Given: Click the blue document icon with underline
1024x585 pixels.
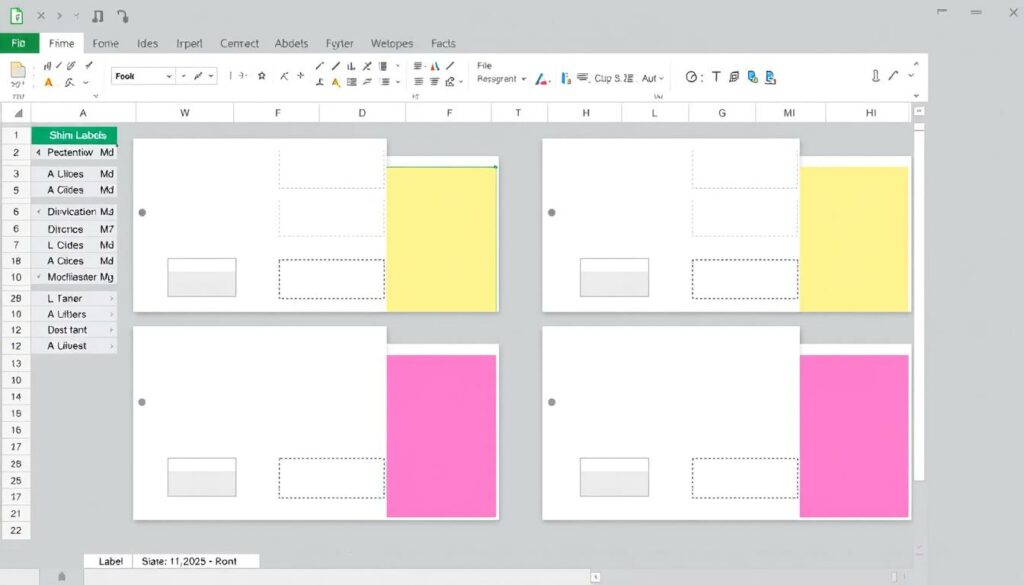Looking at the screenshot, I should (770, 77).
